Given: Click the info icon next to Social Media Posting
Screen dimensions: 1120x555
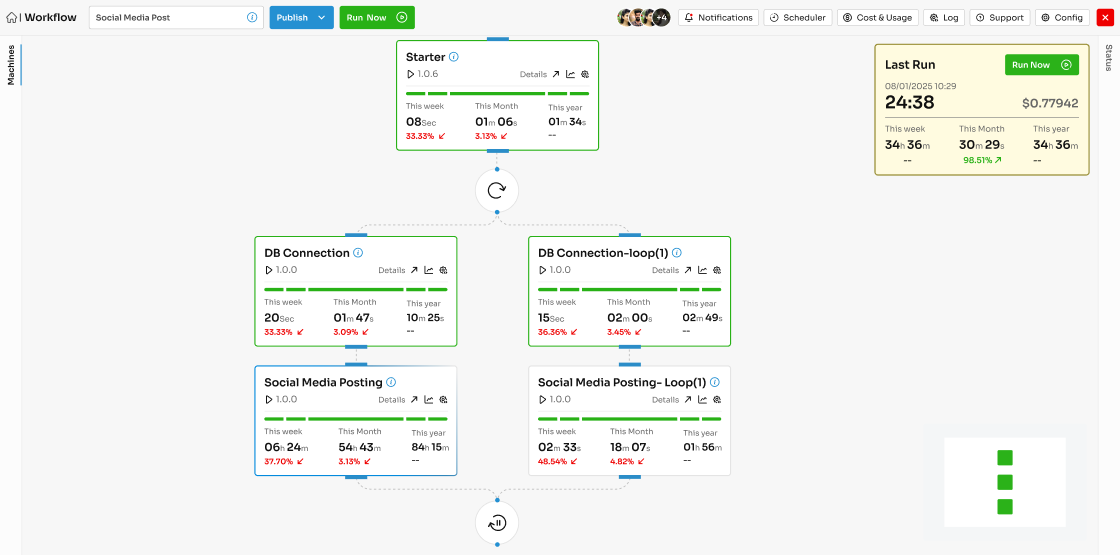Looking at the screenshot, I should pyautogui.click(x=391, y=382).
